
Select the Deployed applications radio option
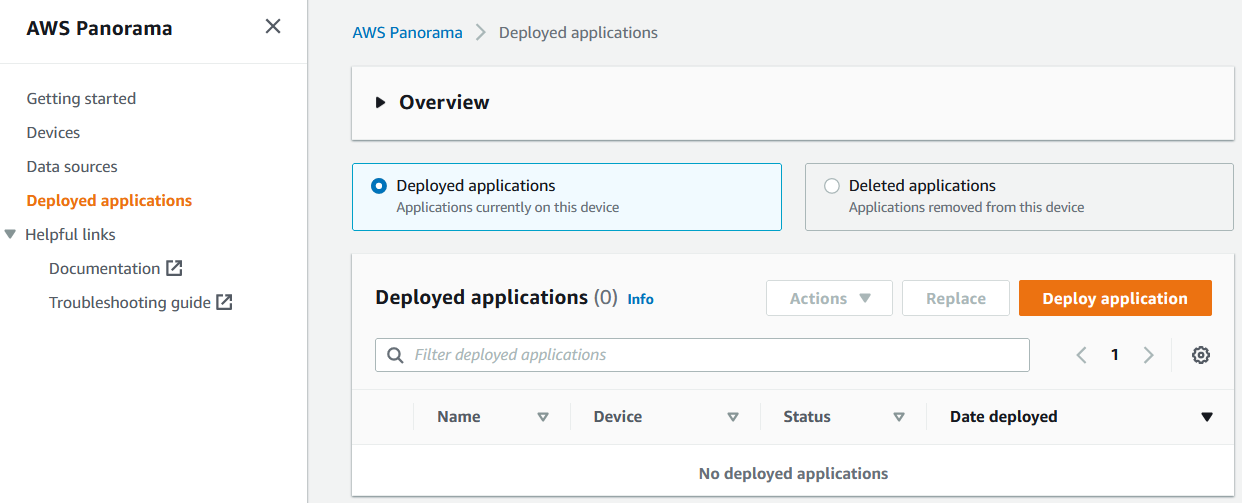point(379,186)
